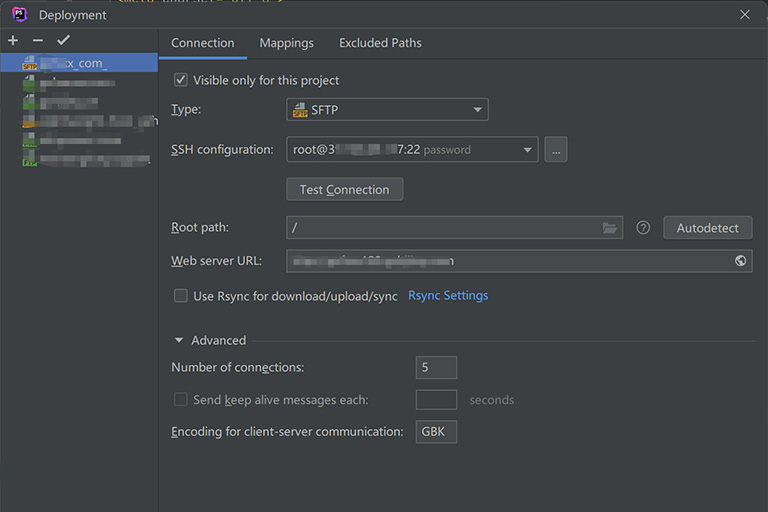Image resolution: width=768 pixels, height=512 pixels.
Task: Click the Autodetect button
Action: click(707, 228)
